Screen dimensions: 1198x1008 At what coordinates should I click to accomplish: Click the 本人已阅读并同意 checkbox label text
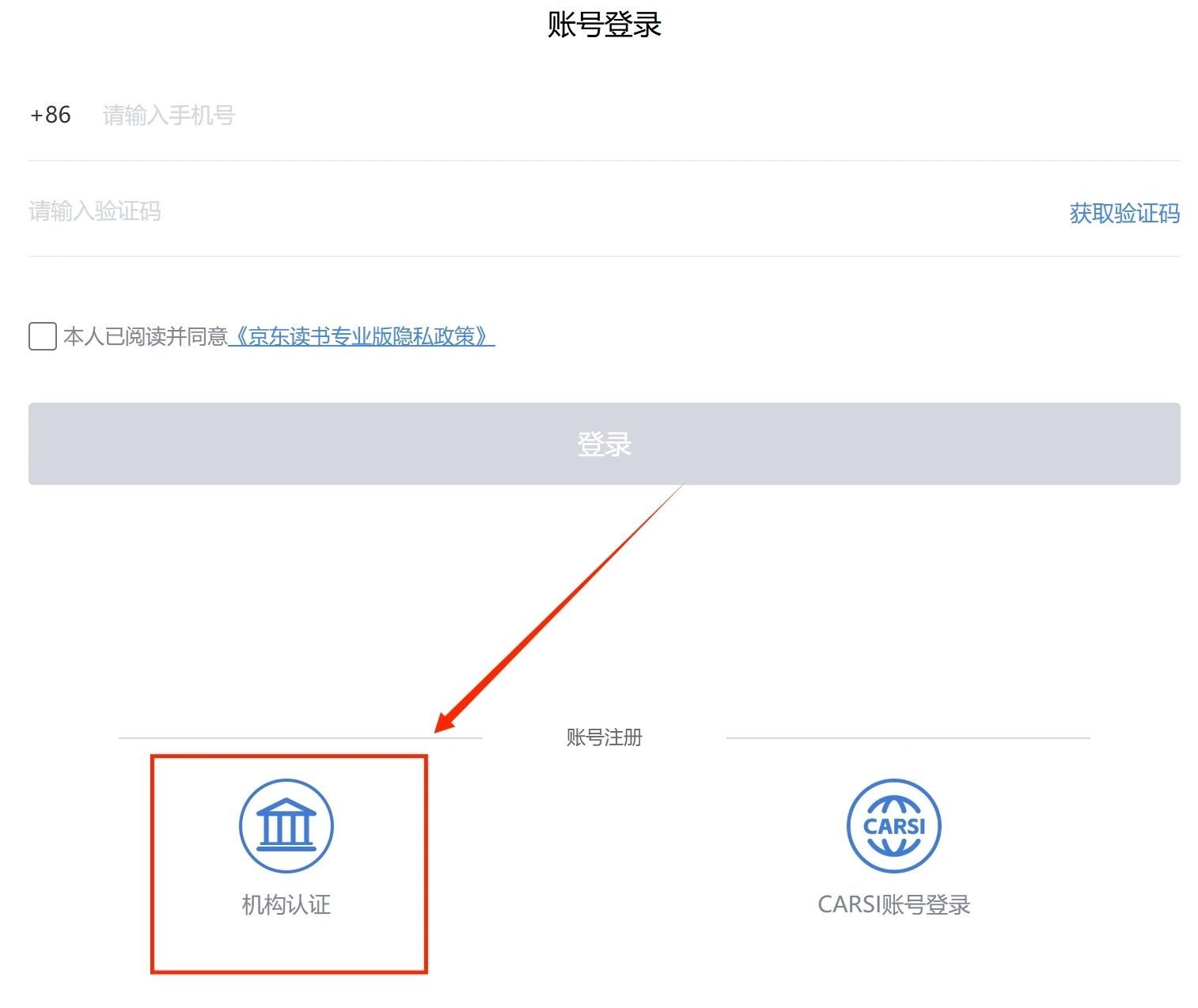click(x=146, y=336)
